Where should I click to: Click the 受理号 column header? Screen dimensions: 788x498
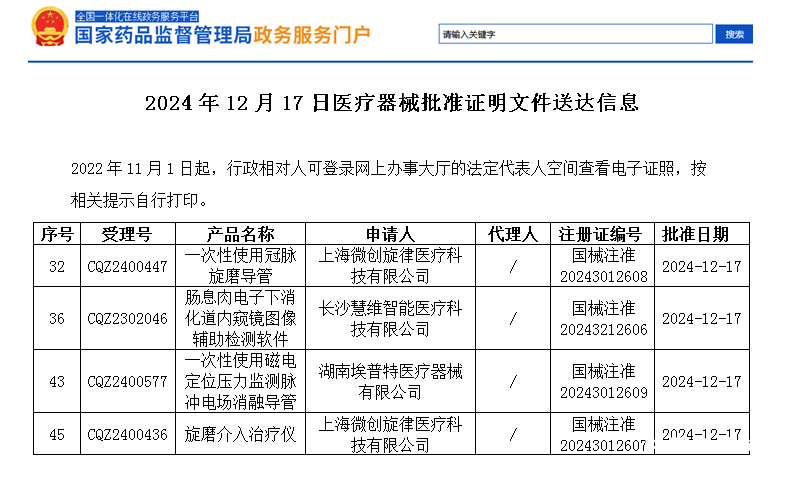[x=127, y=234]
